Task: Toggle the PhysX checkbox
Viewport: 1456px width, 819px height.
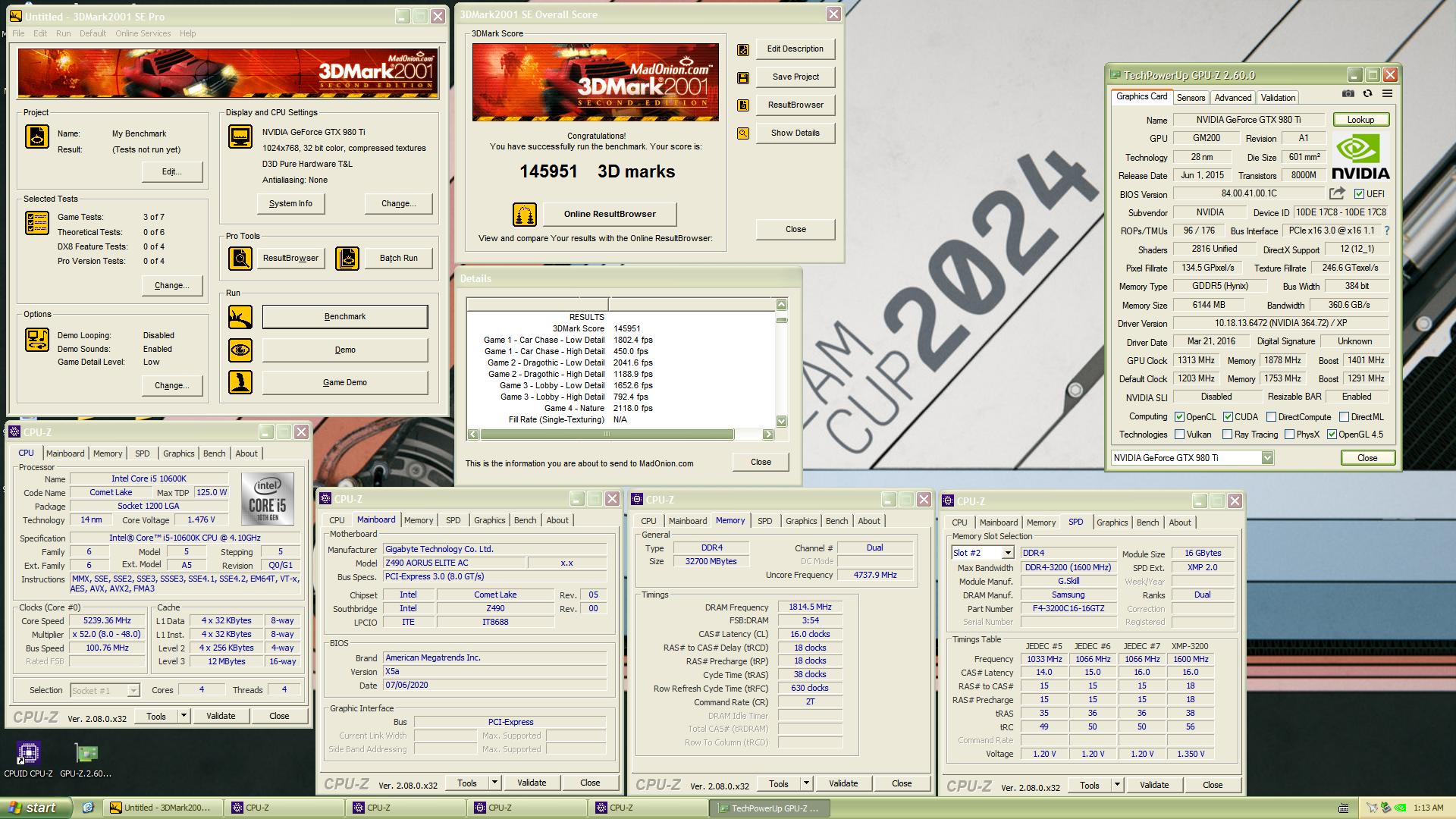Action: pyautogui.click(x=1289, y=435)
